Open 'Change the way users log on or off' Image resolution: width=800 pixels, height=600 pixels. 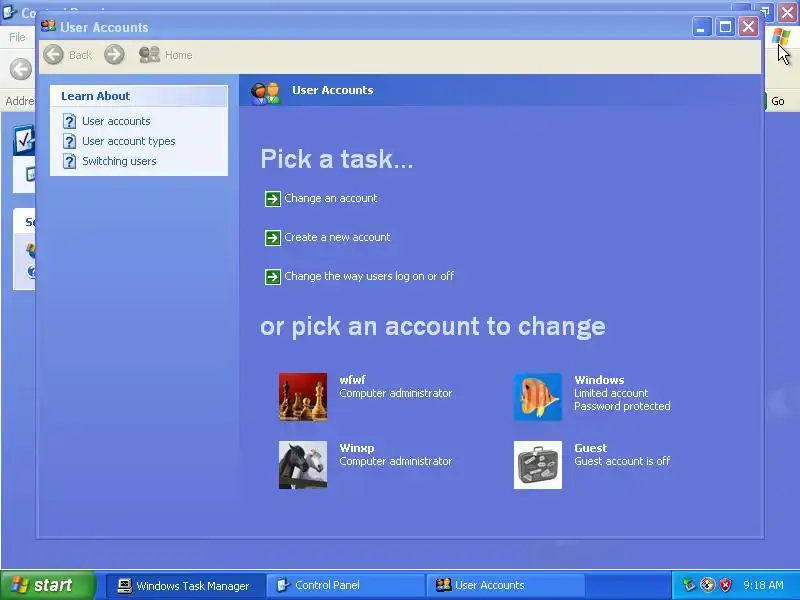click(x=369, y=276)
